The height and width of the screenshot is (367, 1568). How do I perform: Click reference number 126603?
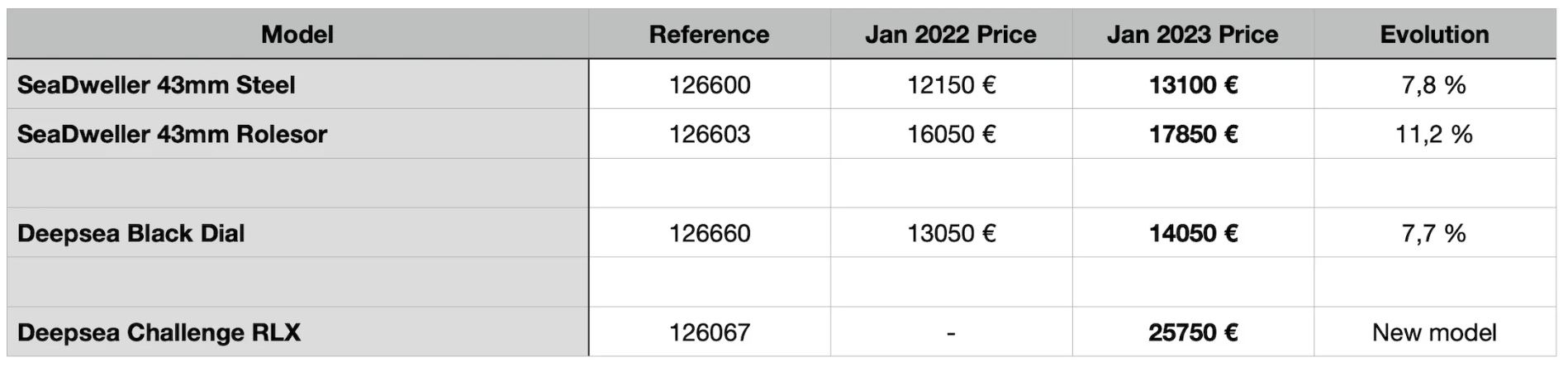click(x=709, y=135)
